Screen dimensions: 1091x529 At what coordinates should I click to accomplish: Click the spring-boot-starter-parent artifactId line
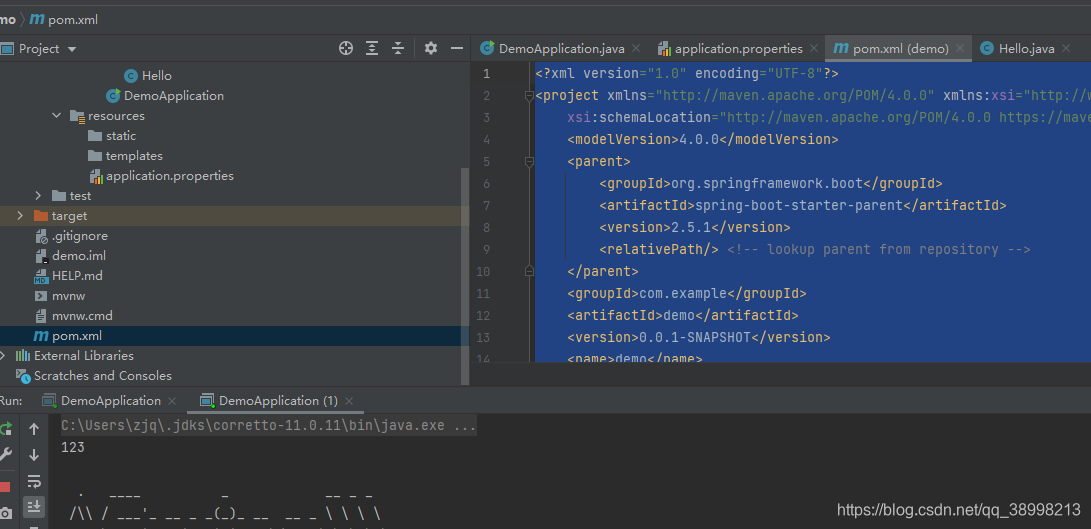(802, 205)
